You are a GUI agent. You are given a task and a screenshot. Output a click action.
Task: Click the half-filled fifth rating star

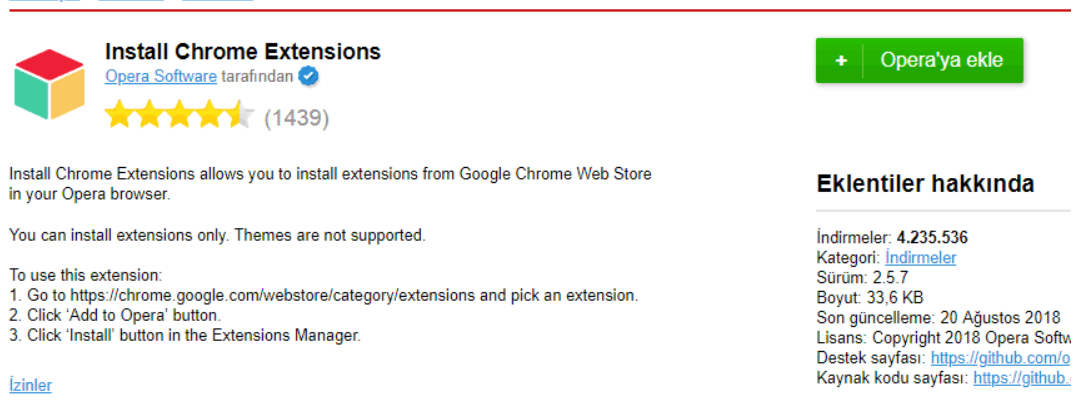[x=240, y=116]
